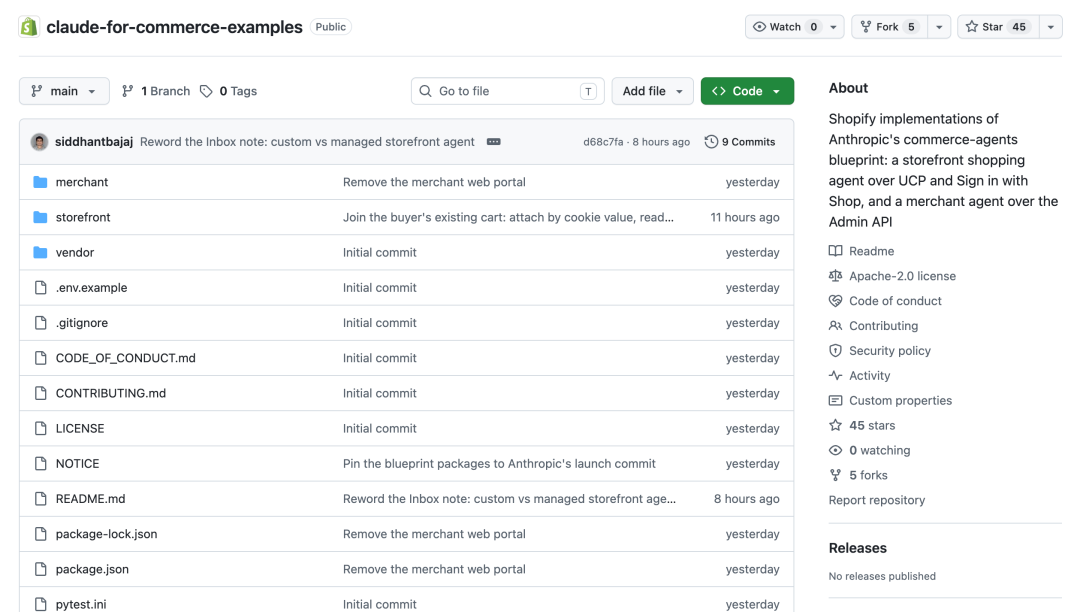Click the Contributing people icon
1080x612 pixels.
coord(835,325)
